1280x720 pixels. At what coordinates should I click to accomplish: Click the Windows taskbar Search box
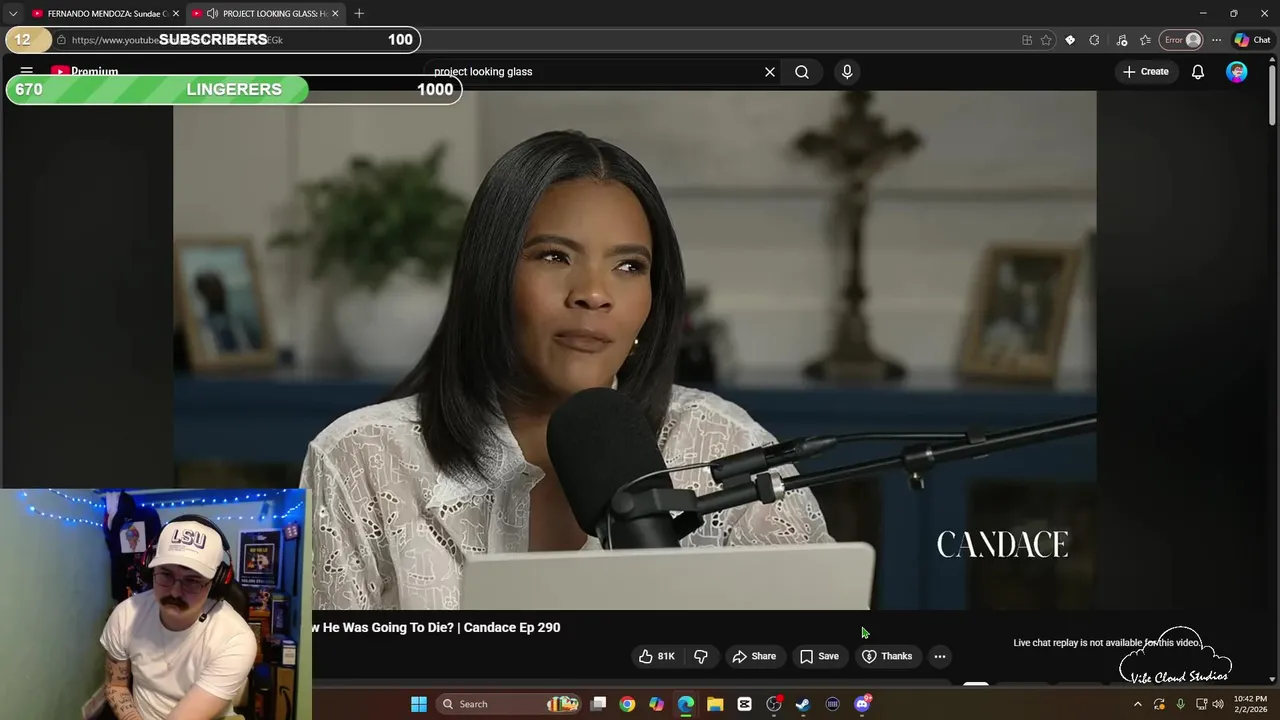coord(509,704)
